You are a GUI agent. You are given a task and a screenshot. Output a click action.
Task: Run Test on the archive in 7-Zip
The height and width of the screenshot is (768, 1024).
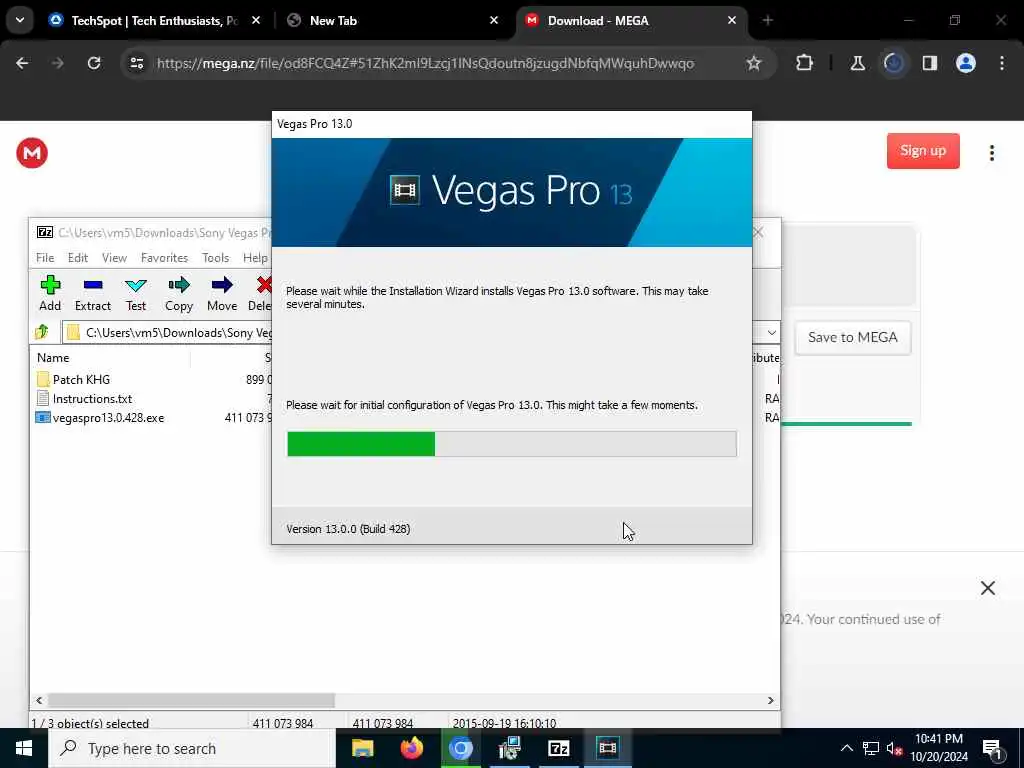pos(136,293)
